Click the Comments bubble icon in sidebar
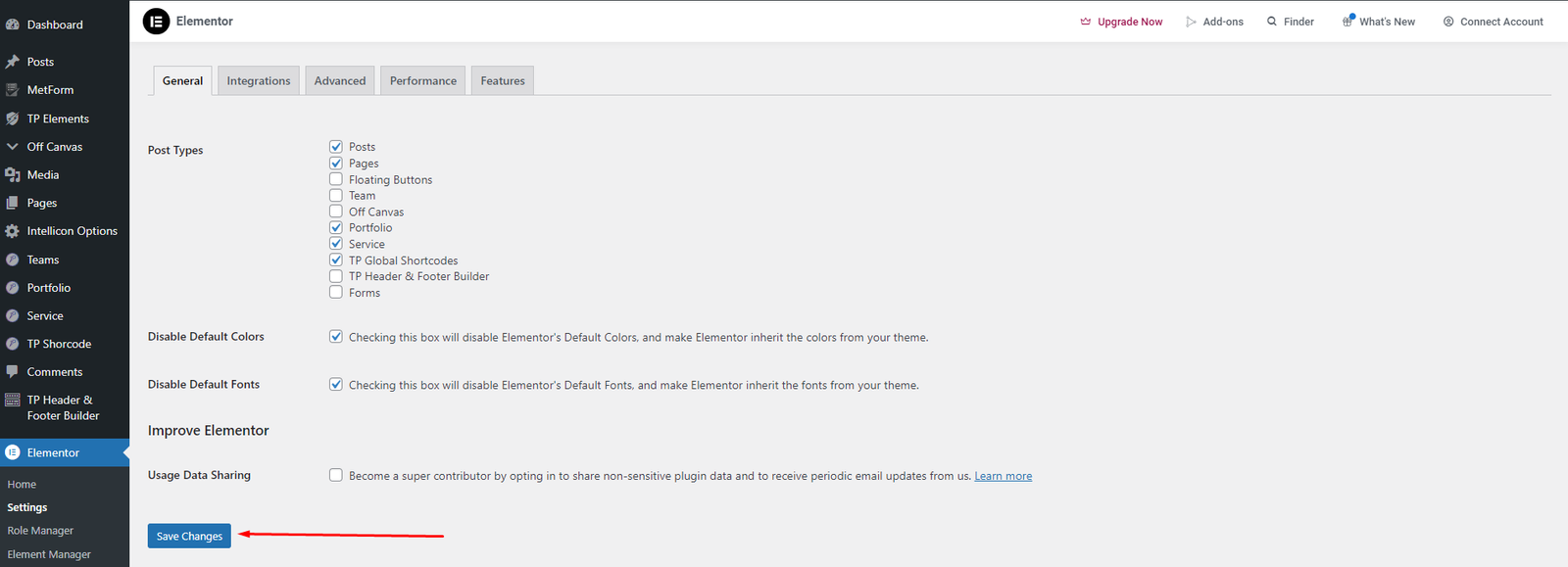The height and width of the screenshot is (567, 1568). tap(13, 372)
